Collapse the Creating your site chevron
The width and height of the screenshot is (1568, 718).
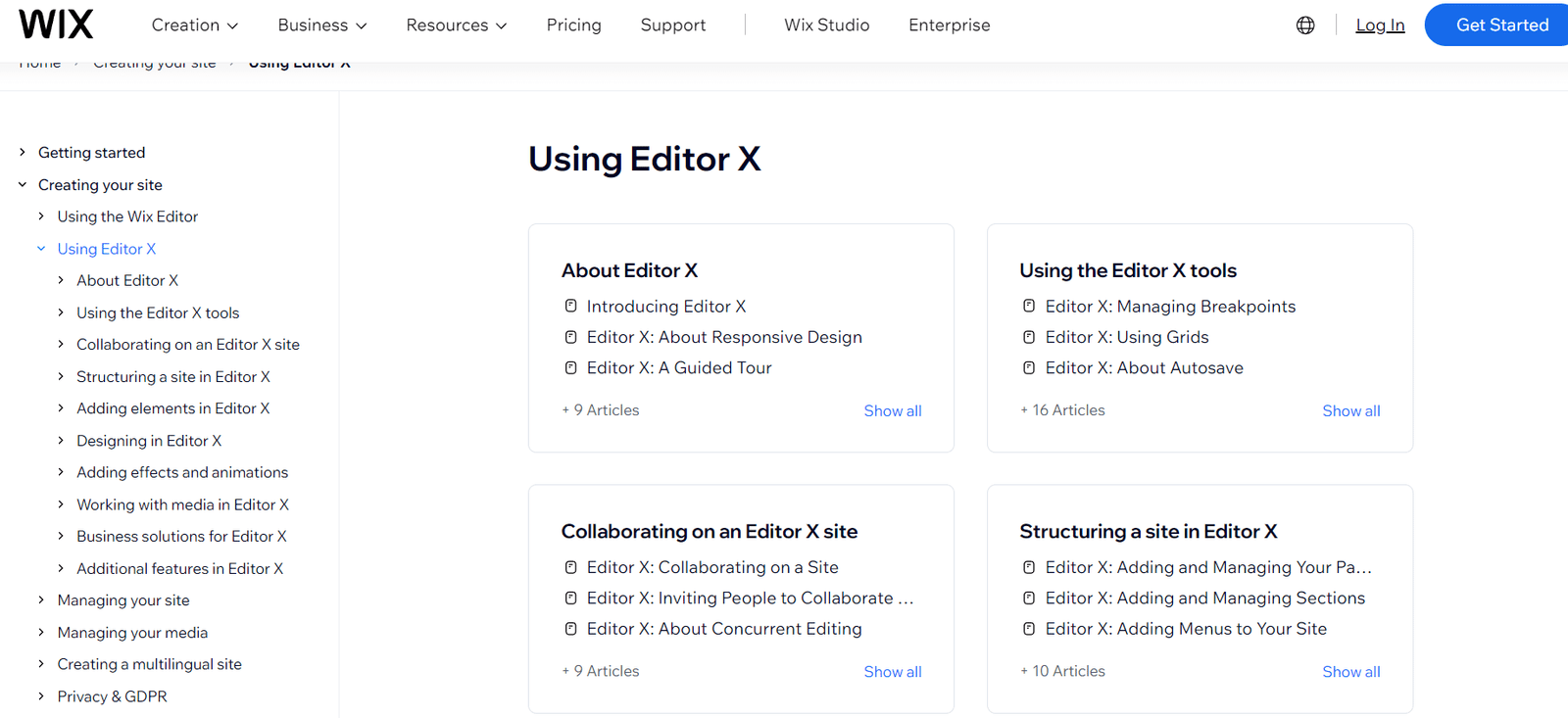point(23,184)
